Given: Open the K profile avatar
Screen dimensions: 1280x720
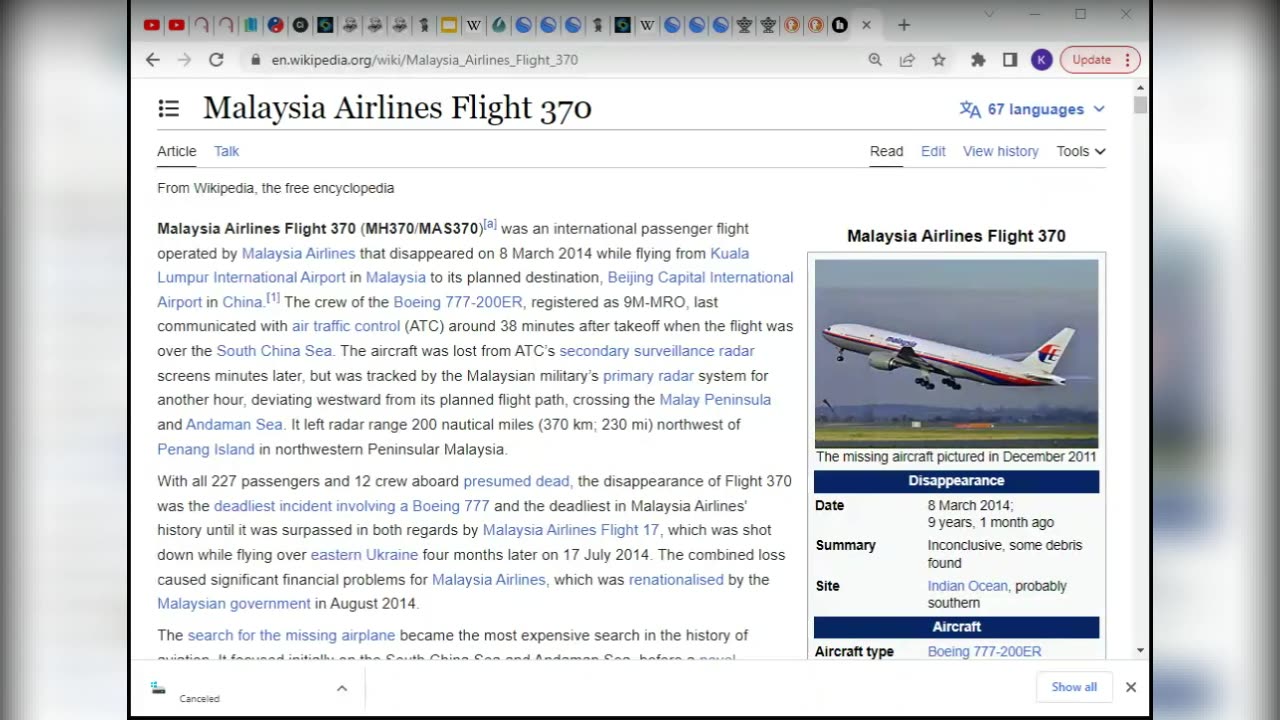Looking at the screenshot, I should [x=1041, y=60].
